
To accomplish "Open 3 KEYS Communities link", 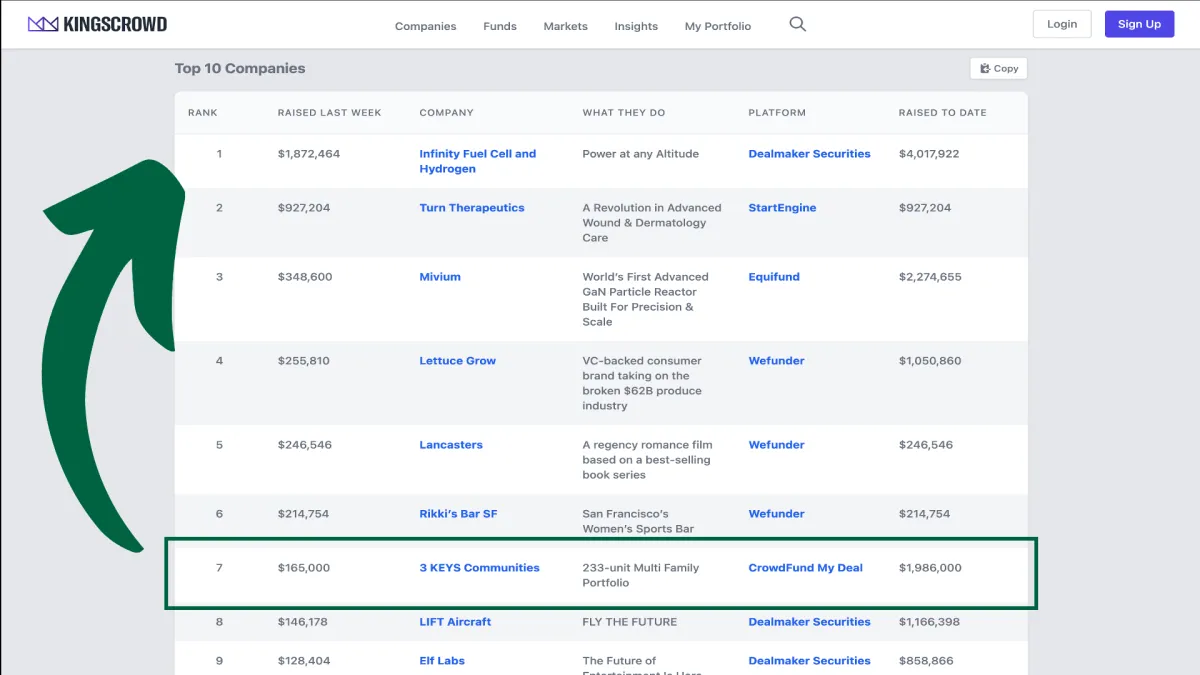I will (x=479, y=568).
